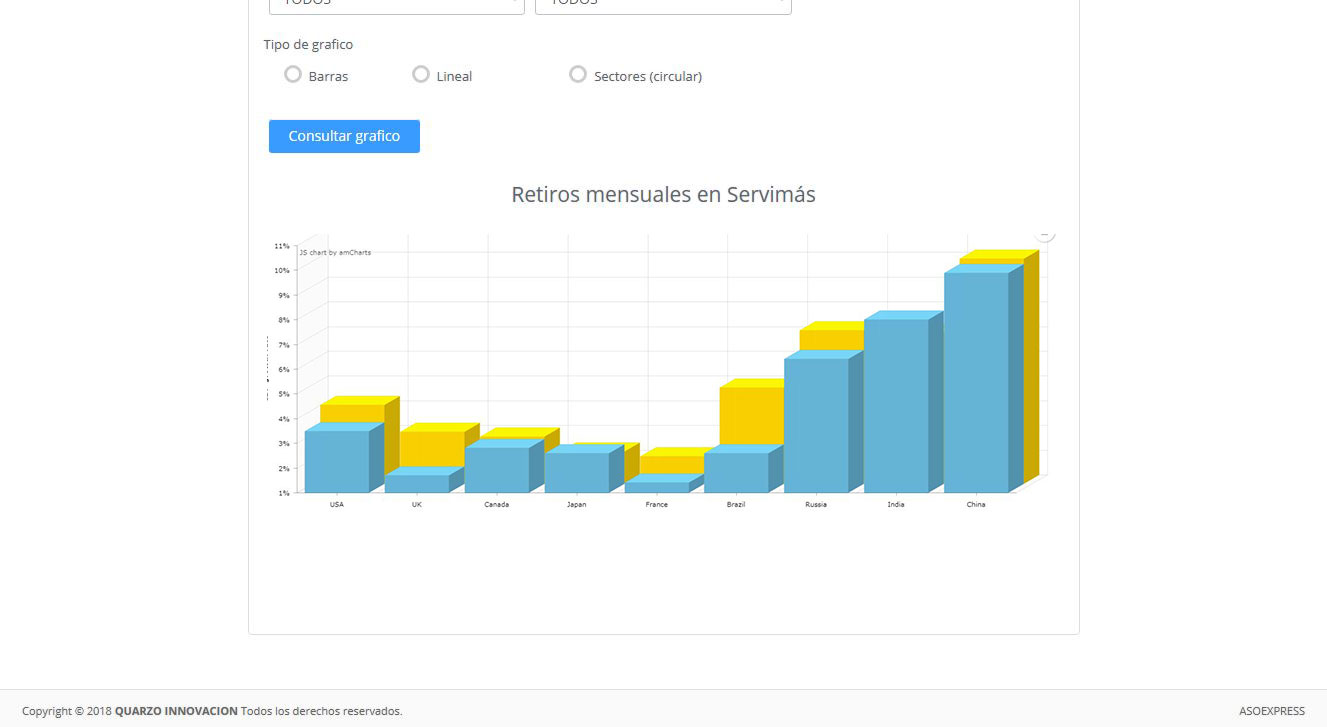Viewport: 1327px width, 727px height.
Task: Click the India axis label
Action: [896, 504]
